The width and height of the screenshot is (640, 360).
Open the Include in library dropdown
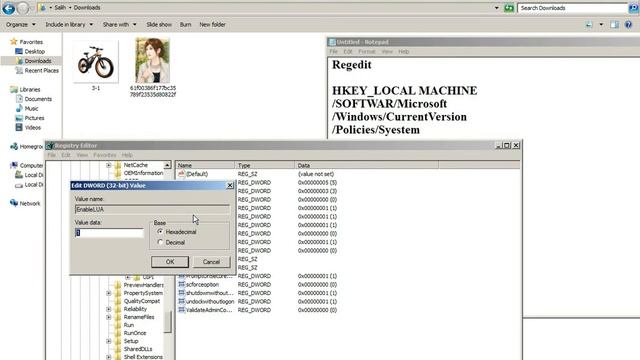pos(69,24)
